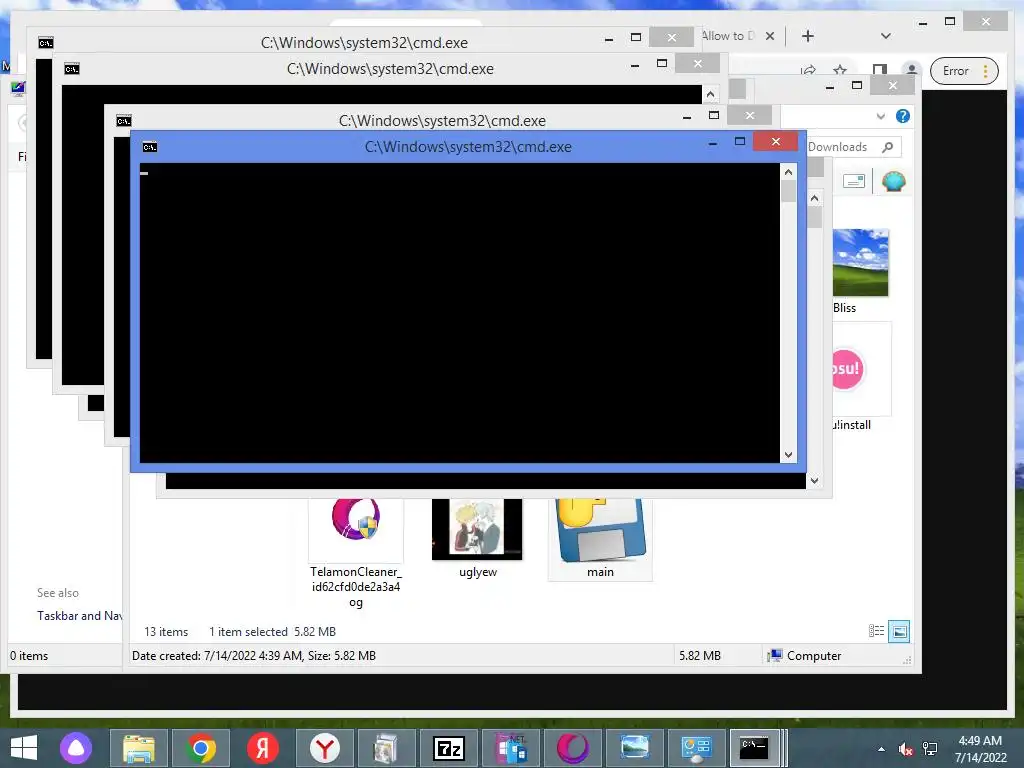Switch to the cmd.exe taskbar button

point(755,748)
